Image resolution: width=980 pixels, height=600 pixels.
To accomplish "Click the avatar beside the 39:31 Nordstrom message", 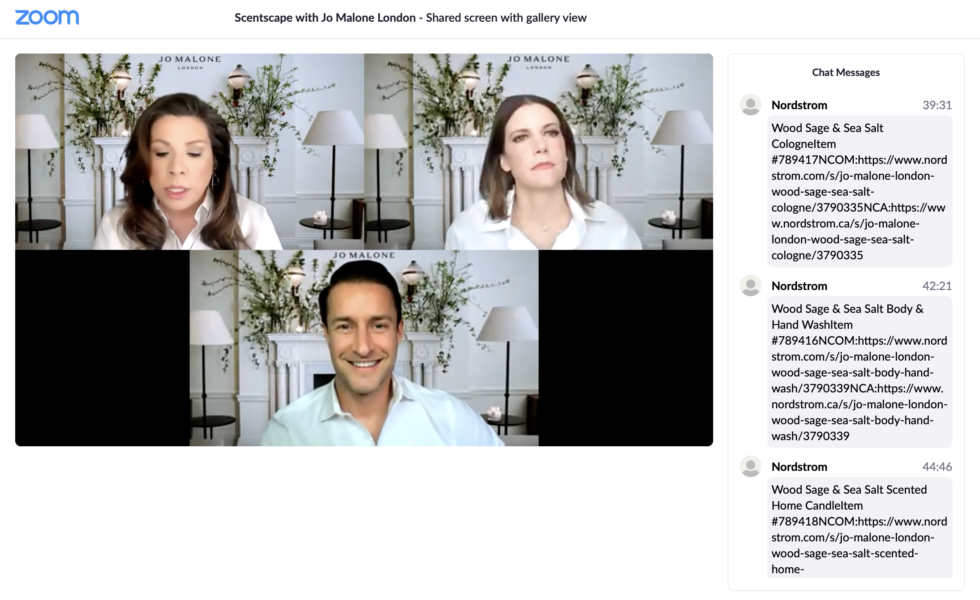I will point(750,105).
